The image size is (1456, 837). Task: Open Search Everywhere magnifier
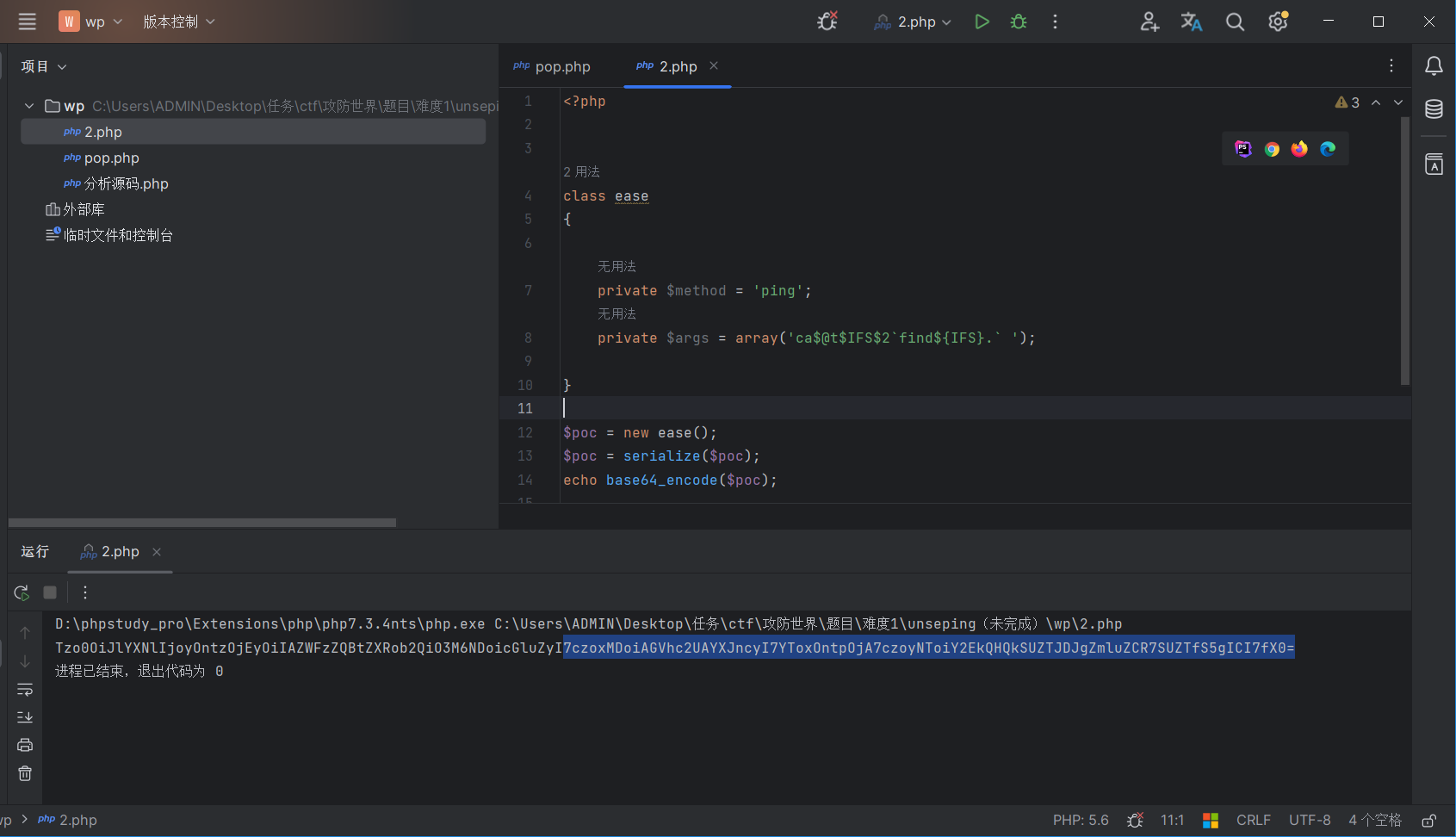tap(1235, 22)
